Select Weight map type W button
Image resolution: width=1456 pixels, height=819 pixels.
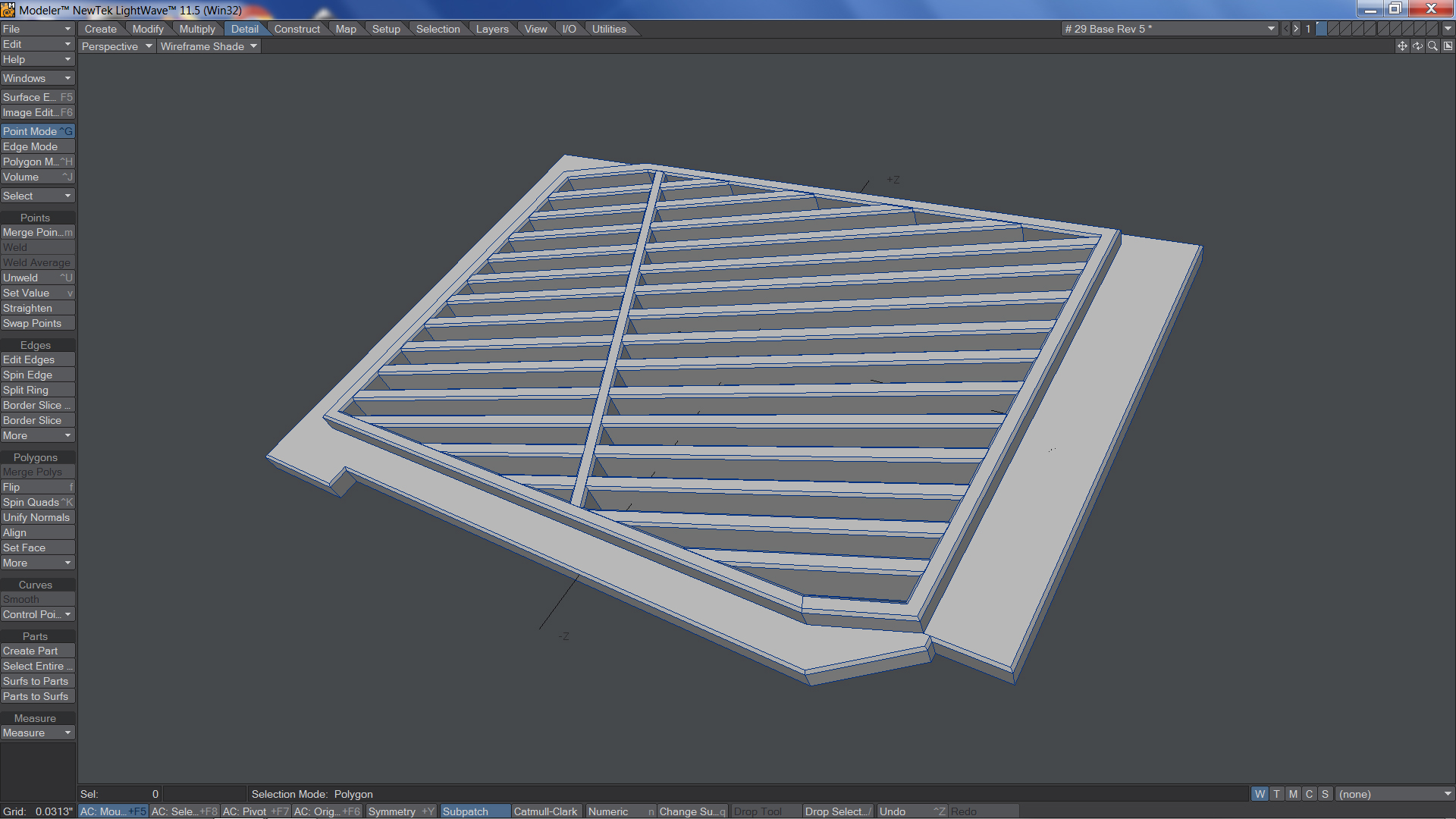(1260, 794)
